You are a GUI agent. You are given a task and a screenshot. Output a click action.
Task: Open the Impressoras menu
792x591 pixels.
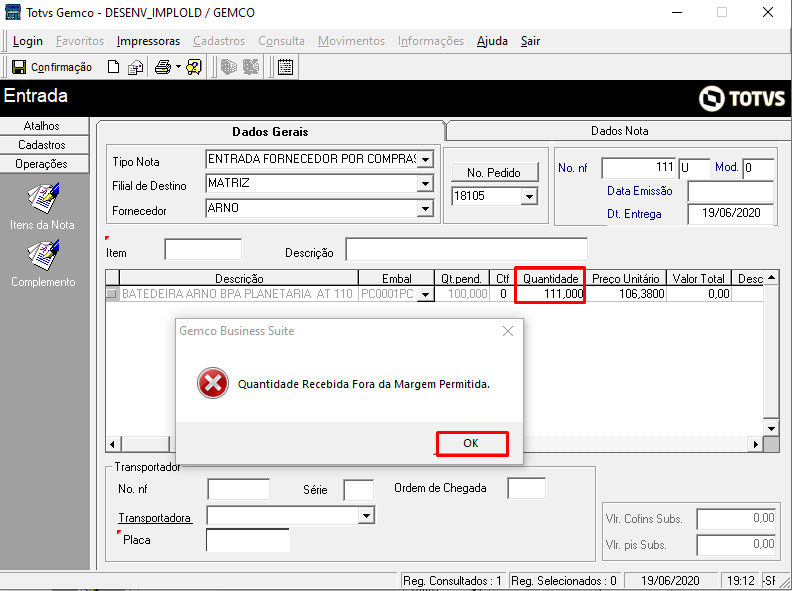pos(148,41)
